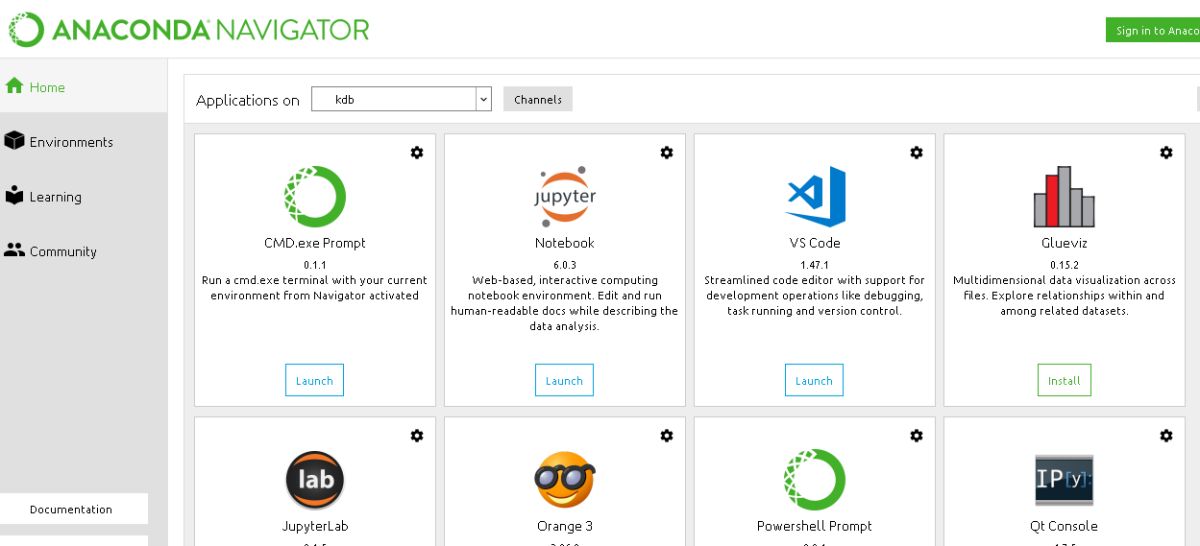Image resolution: width=1200 pixels, height=546 pixels.
Task: Click the Applications on label
Action: [x=248, y=100]
